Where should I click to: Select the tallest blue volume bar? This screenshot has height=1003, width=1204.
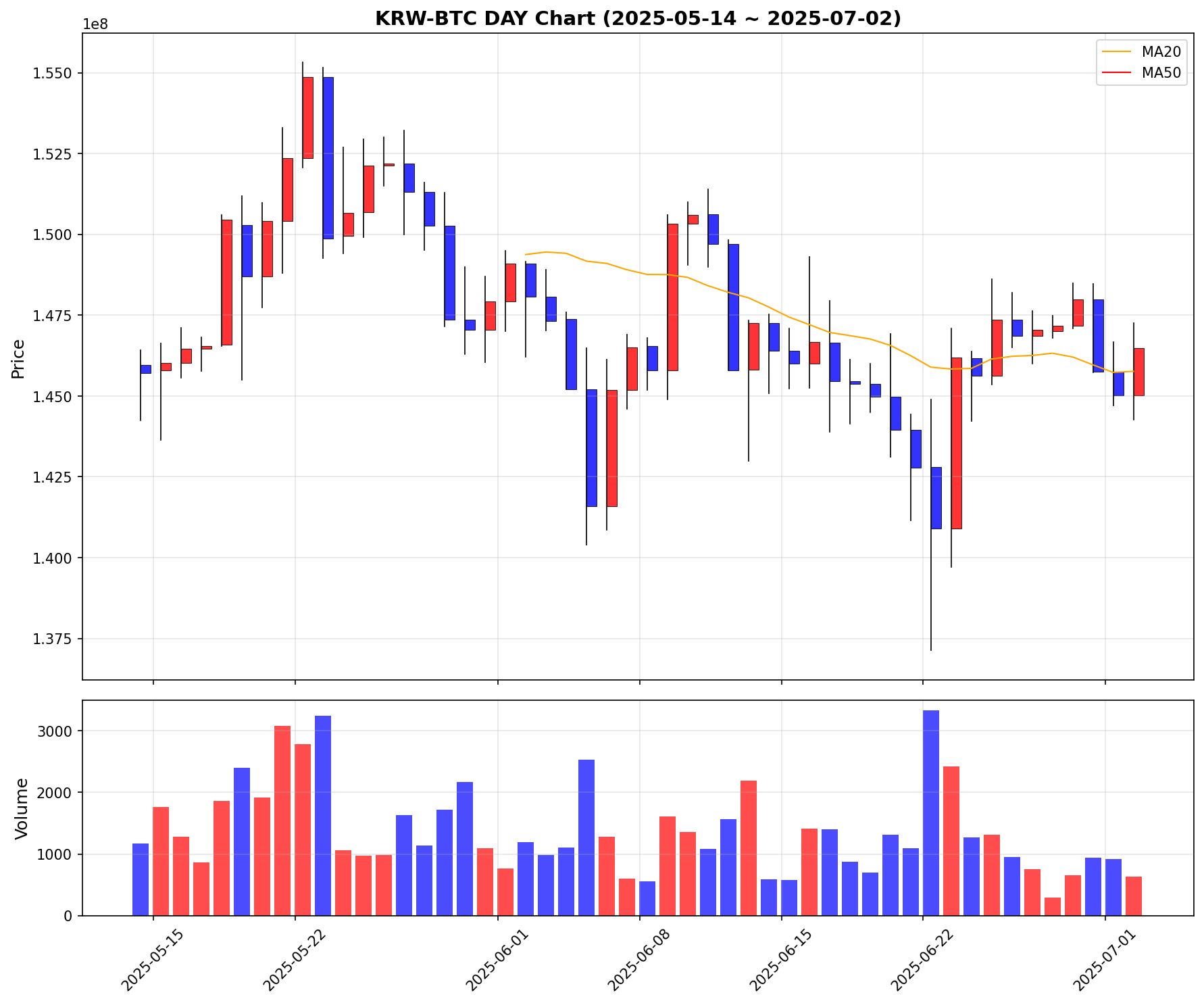point(930,813)
